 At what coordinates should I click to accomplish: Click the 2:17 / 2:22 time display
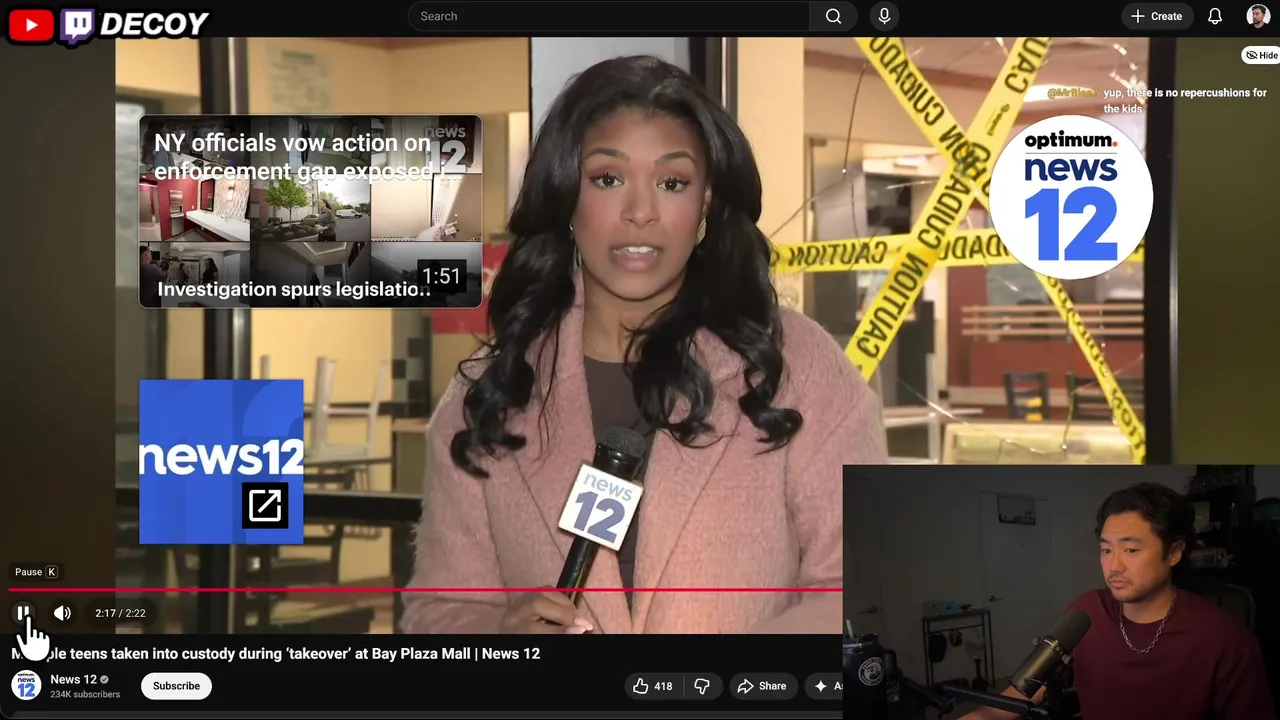click(x=120, y=613)
